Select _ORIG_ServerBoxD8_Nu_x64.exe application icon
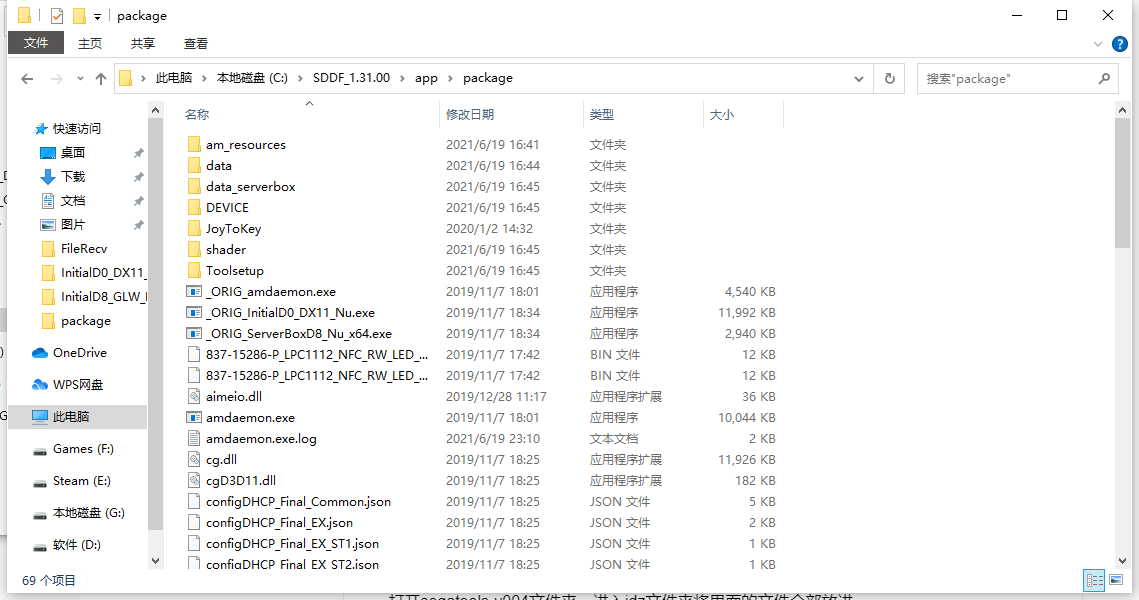 [x=194, y=333]
